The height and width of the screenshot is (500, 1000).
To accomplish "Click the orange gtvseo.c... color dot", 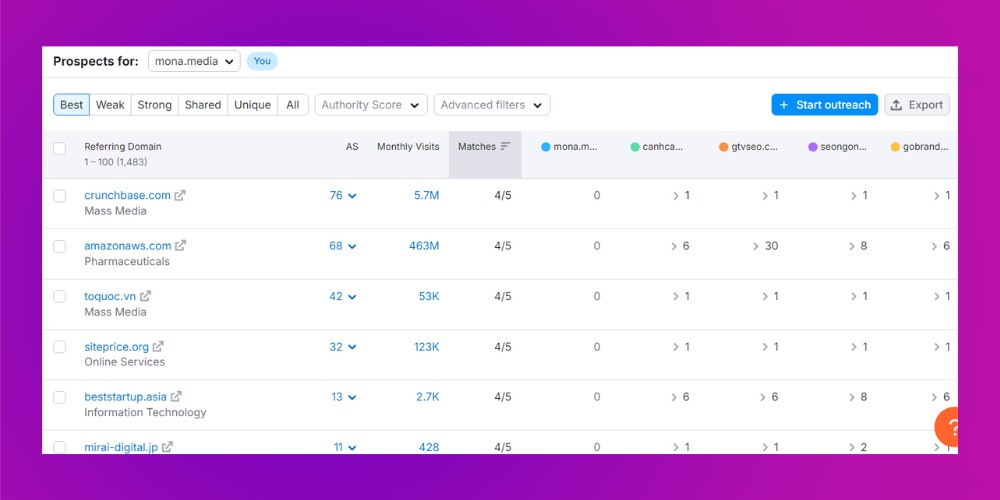I will (723, 147).
